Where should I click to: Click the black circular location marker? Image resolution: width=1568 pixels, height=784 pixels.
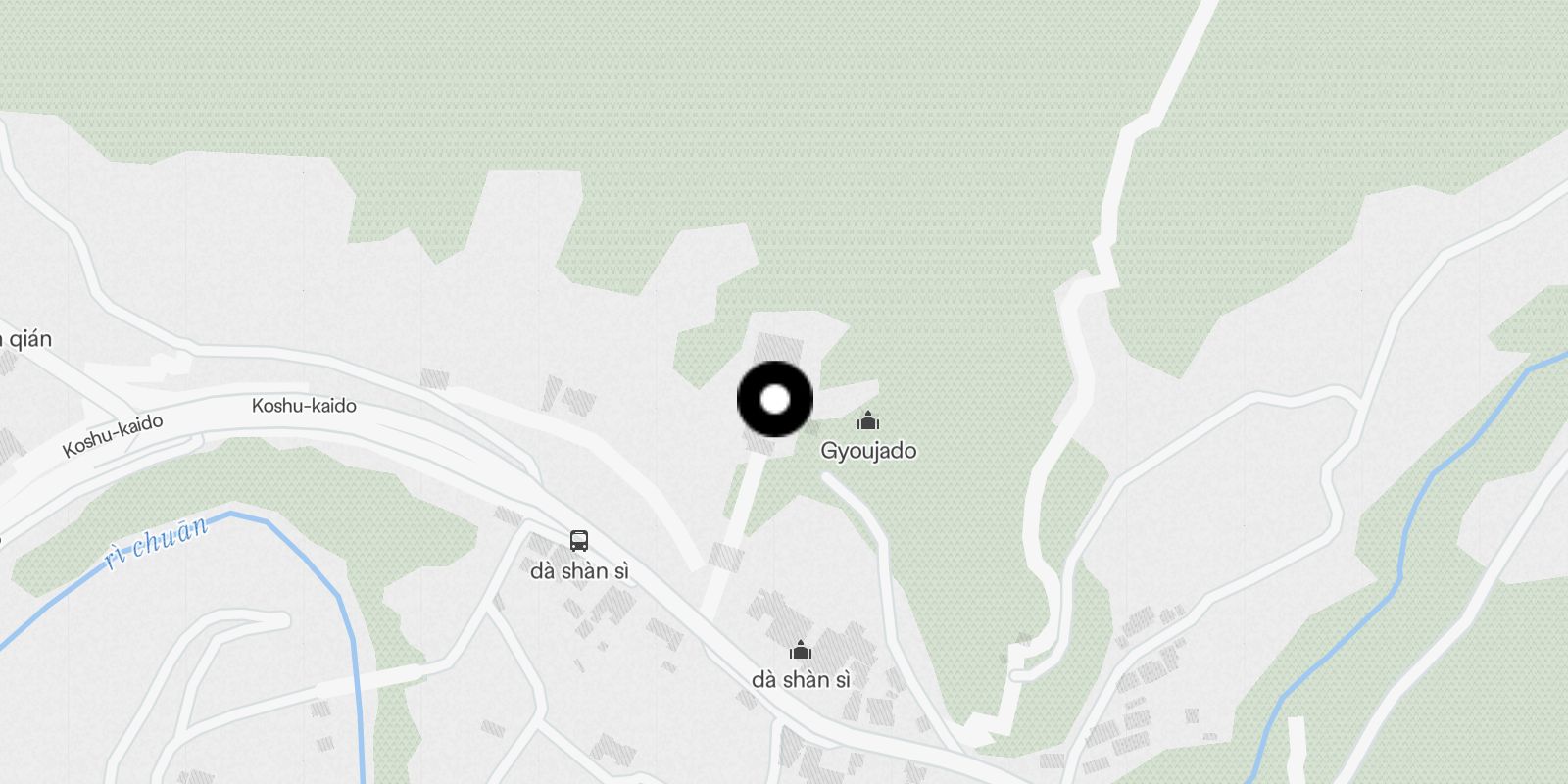775,399
